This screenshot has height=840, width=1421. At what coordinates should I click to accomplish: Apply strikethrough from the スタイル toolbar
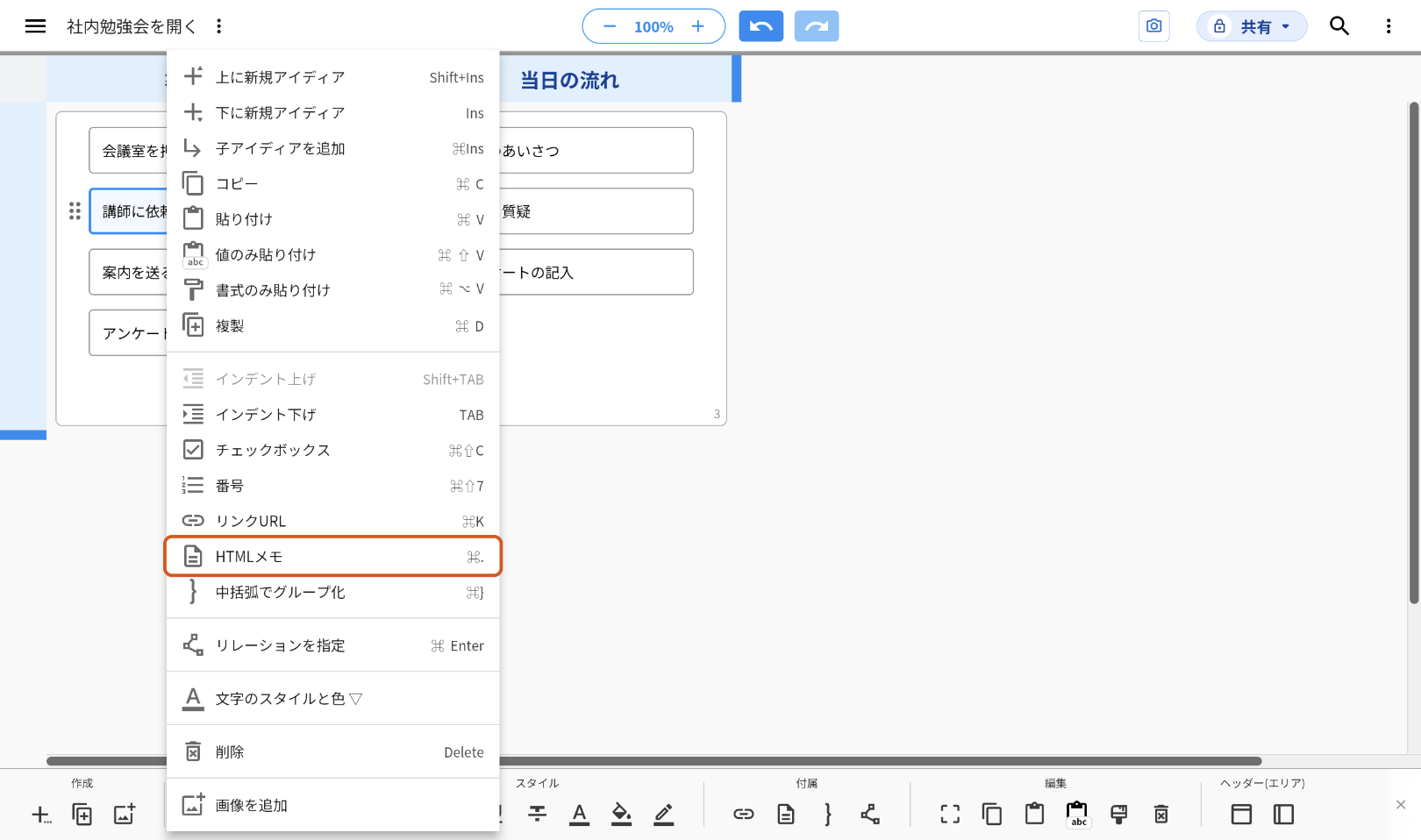pos(538,815)
